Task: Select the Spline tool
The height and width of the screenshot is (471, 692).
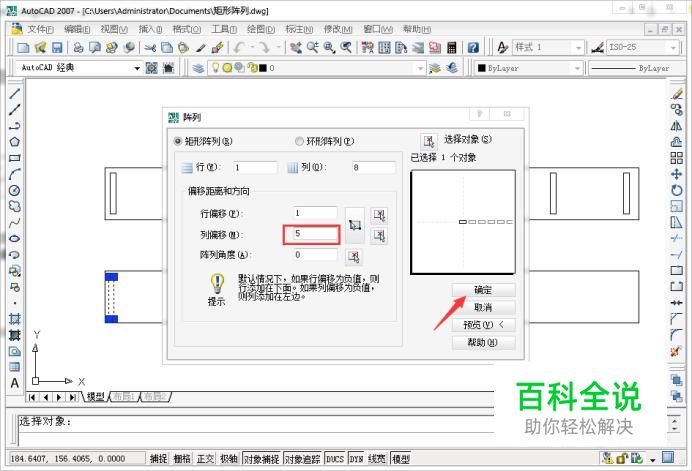Action: click(15, 222)
